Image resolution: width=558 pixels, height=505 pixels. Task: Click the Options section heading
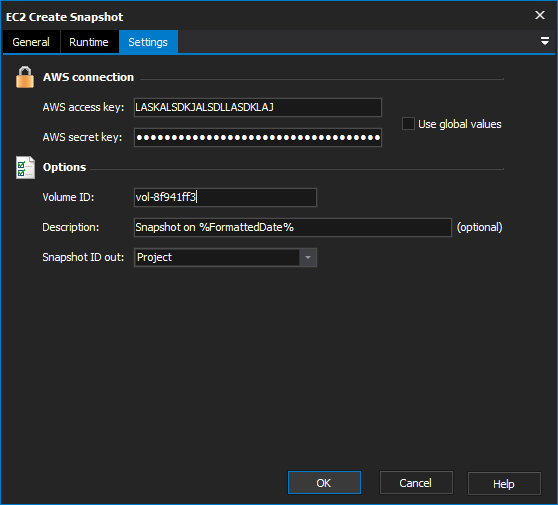pyautogui.click(x=64, y=167)
